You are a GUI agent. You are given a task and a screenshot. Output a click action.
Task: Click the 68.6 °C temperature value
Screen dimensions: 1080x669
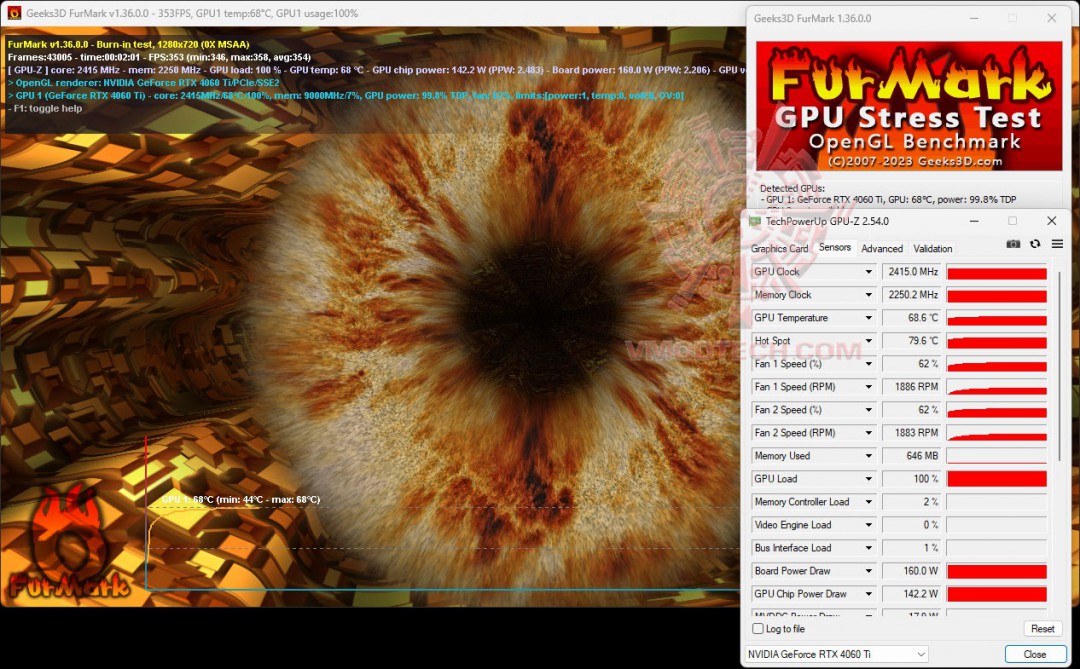[912, 318]
